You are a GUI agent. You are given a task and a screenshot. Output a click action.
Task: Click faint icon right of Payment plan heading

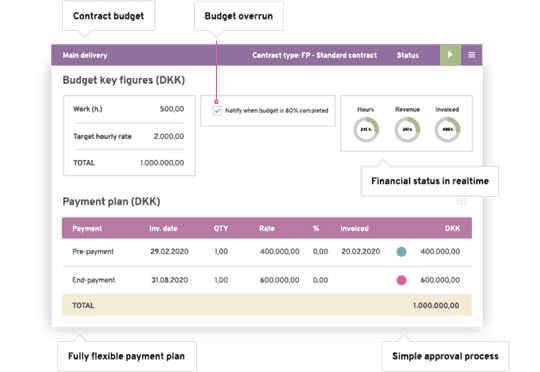tap(461, 202)
